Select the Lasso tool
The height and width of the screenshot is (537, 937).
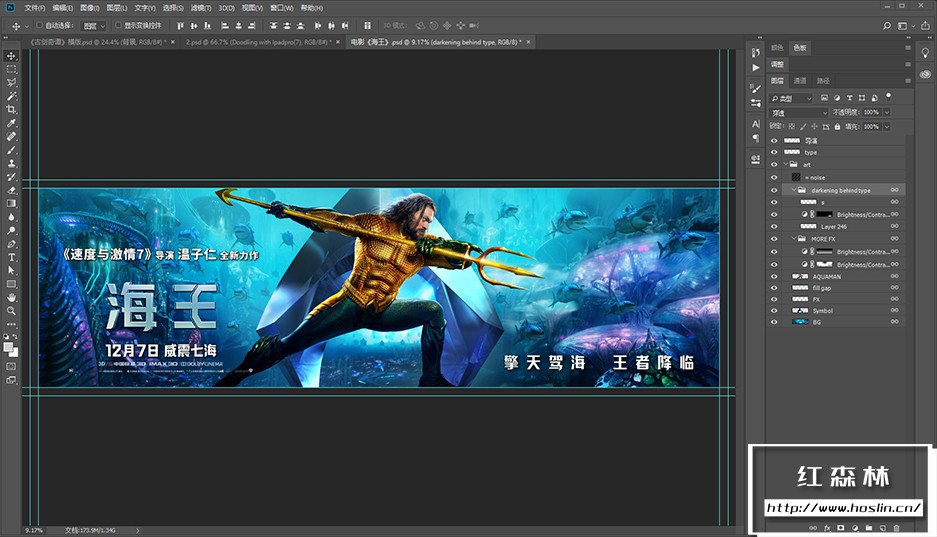pos(11,82)
